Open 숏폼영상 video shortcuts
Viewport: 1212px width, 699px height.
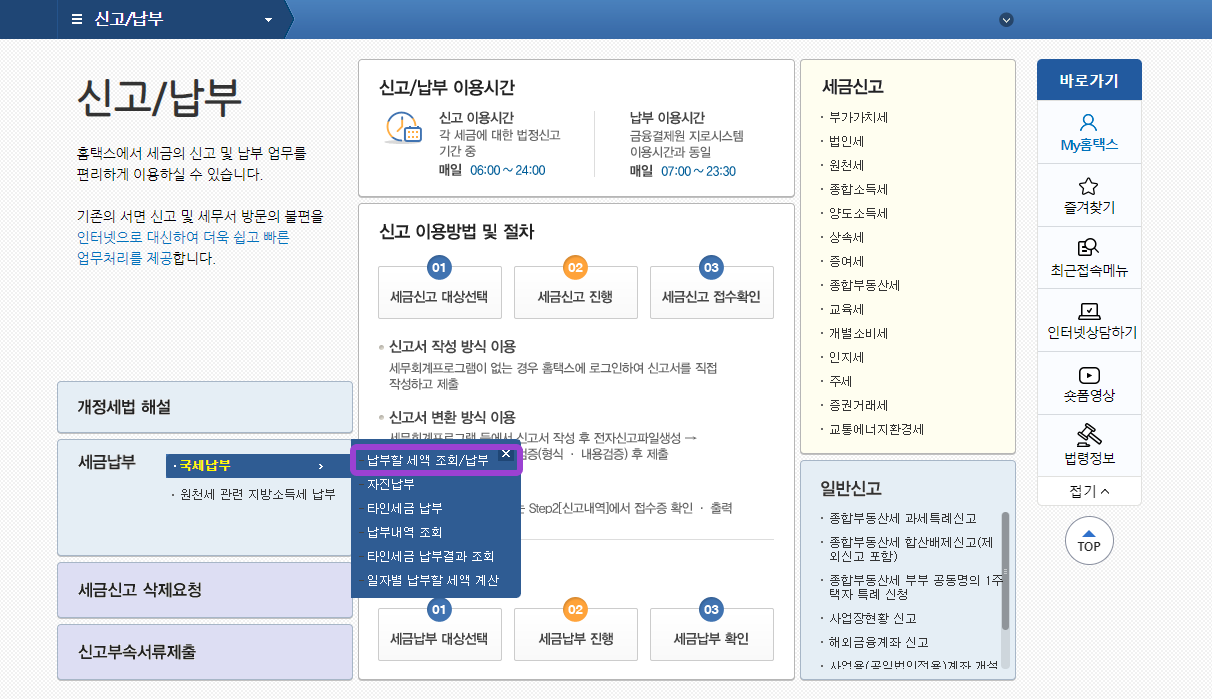pyautogui.click(x=1089, y=382)
